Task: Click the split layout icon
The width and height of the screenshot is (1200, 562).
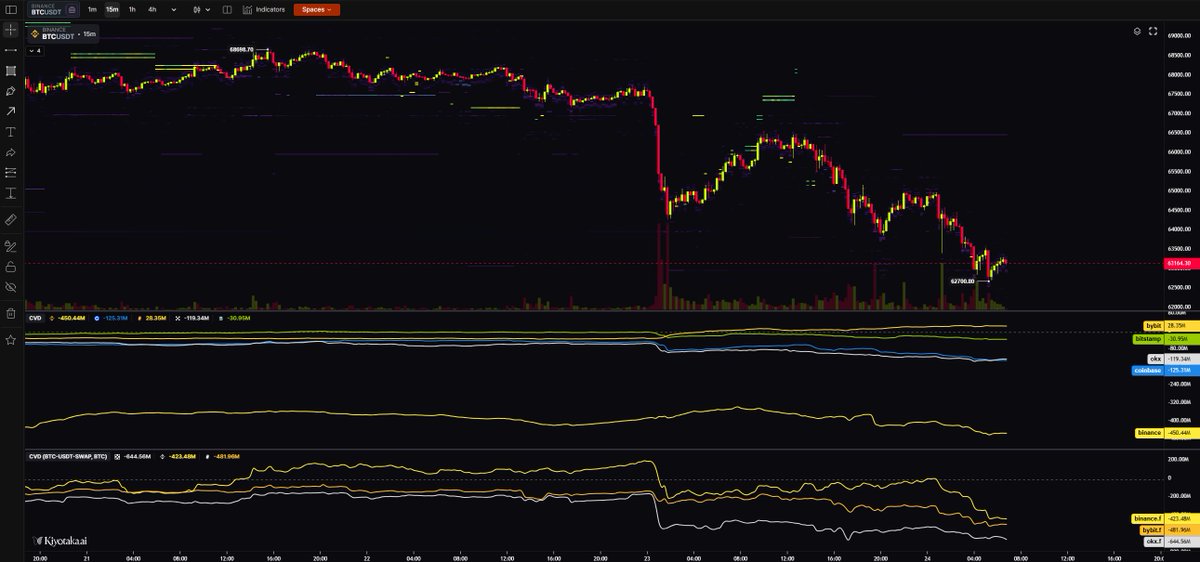Action: pos(227,9)
